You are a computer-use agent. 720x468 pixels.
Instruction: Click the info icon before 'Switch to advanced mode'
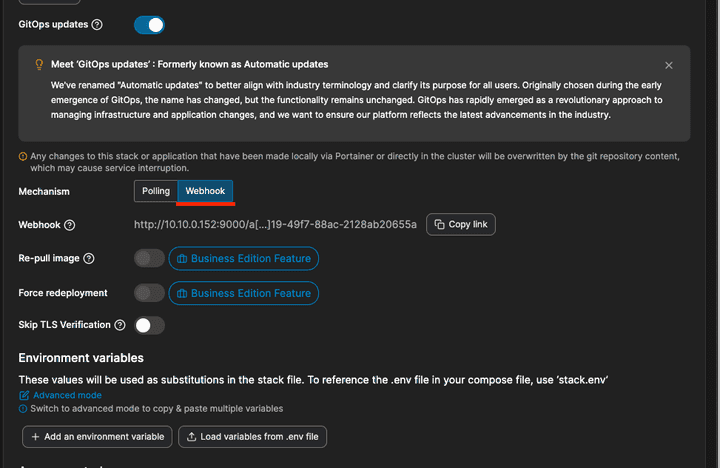pyautogui.click(x=23, y=408)
